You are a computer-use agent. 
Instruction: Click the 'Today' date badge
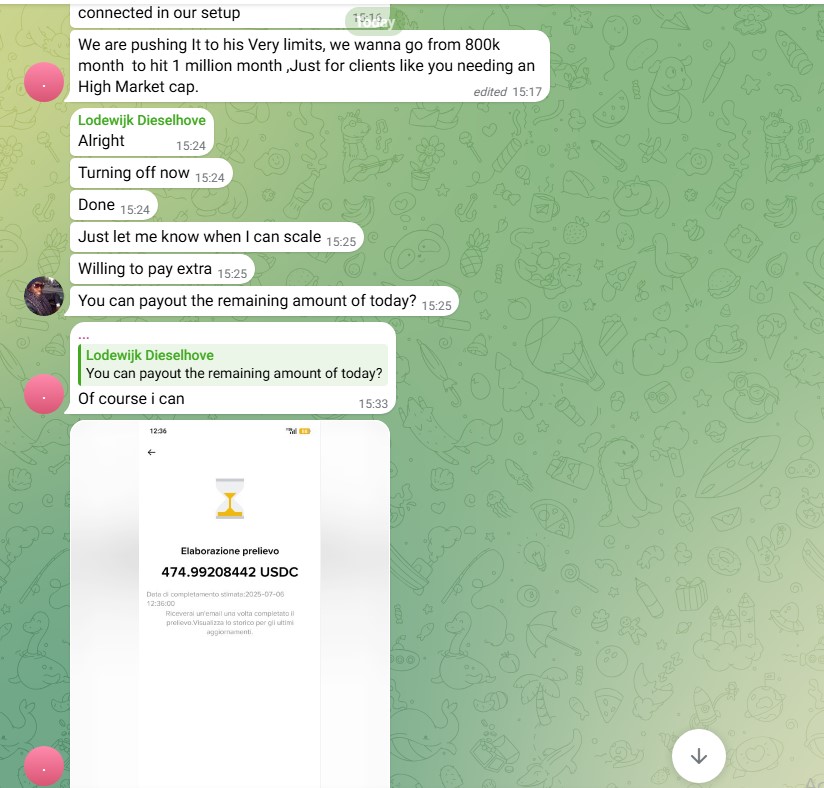pyautogui.click(x=373, y=22)
